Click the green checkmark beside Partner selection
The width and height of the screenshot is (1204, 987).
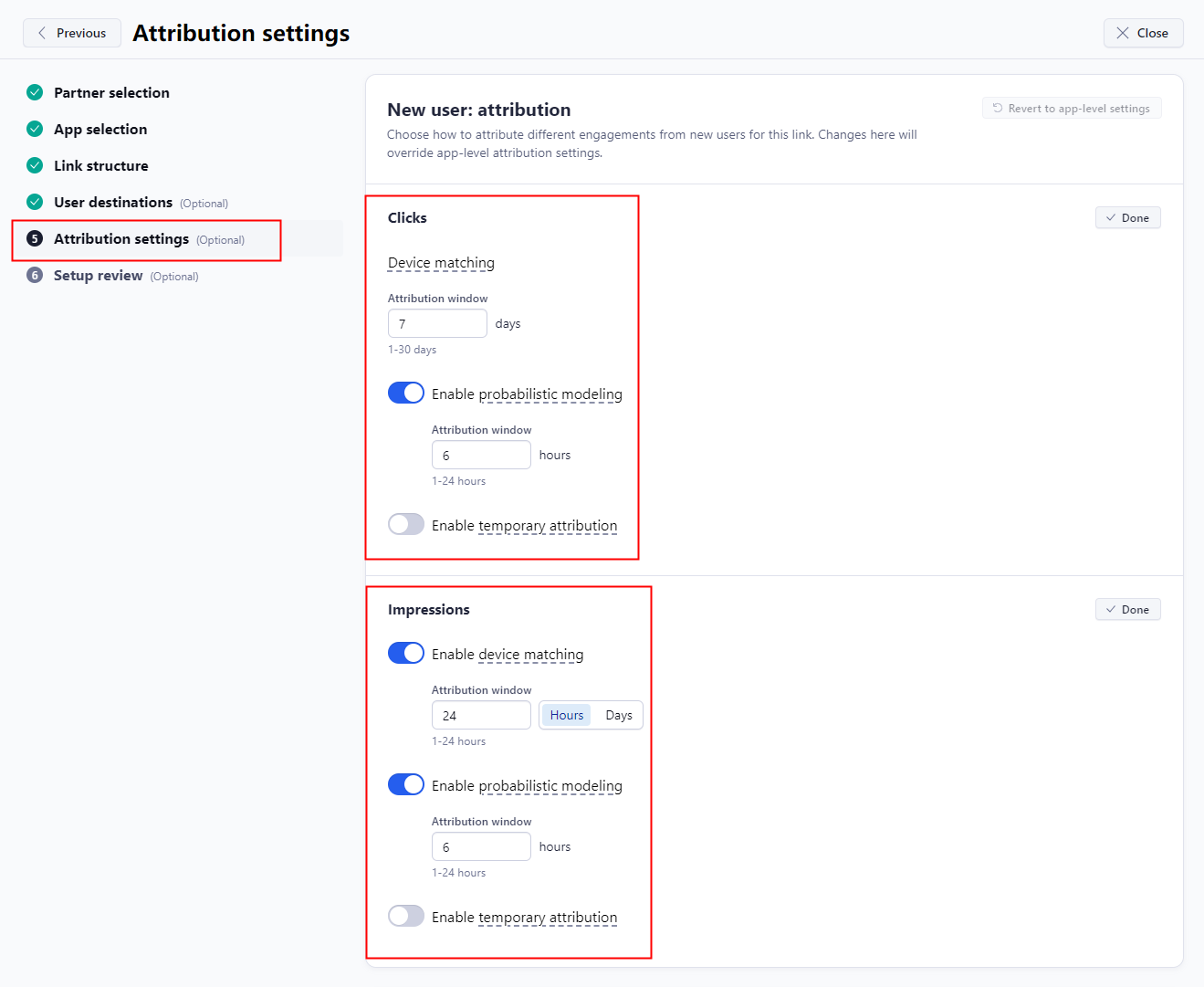tap(34, 92)
